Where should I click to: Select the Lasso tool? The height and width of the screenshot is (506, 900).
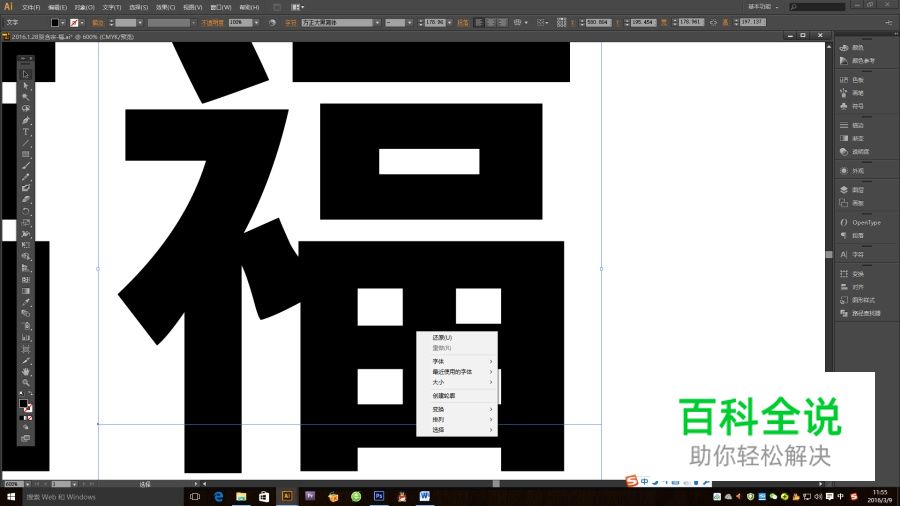pyautogui.click(x=25, y=108)
